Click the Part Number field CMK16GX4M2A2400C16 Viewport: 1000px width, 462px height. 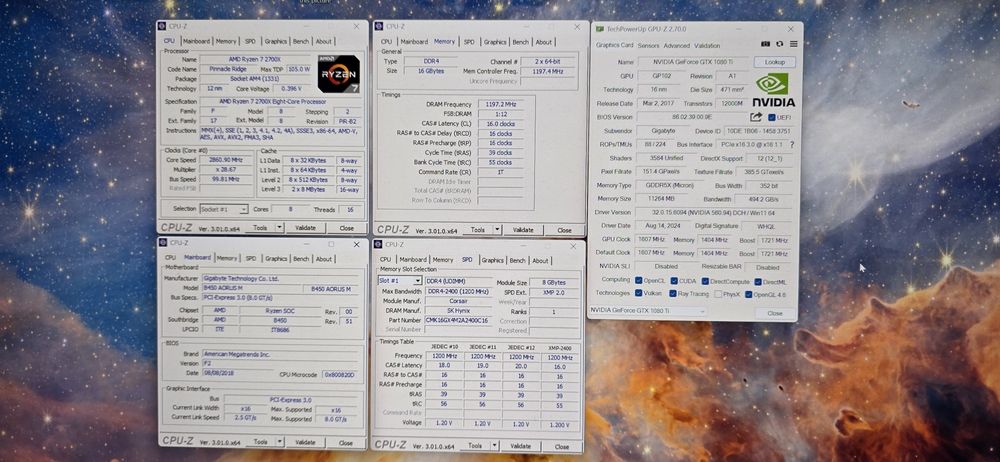click(458, 320)
